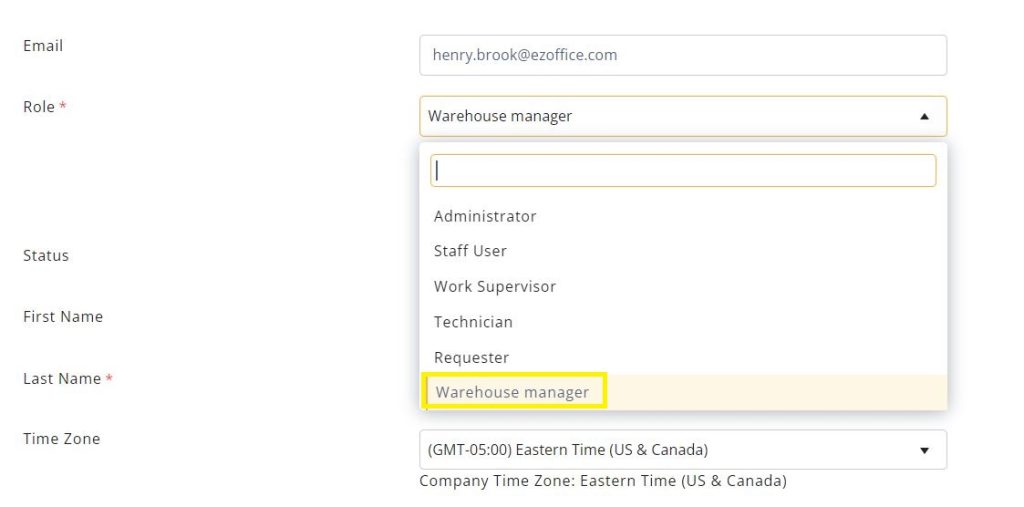Click the red asterisk beside Last Name
Viewport: 1024px width, 507px height.
coord(109,378)
